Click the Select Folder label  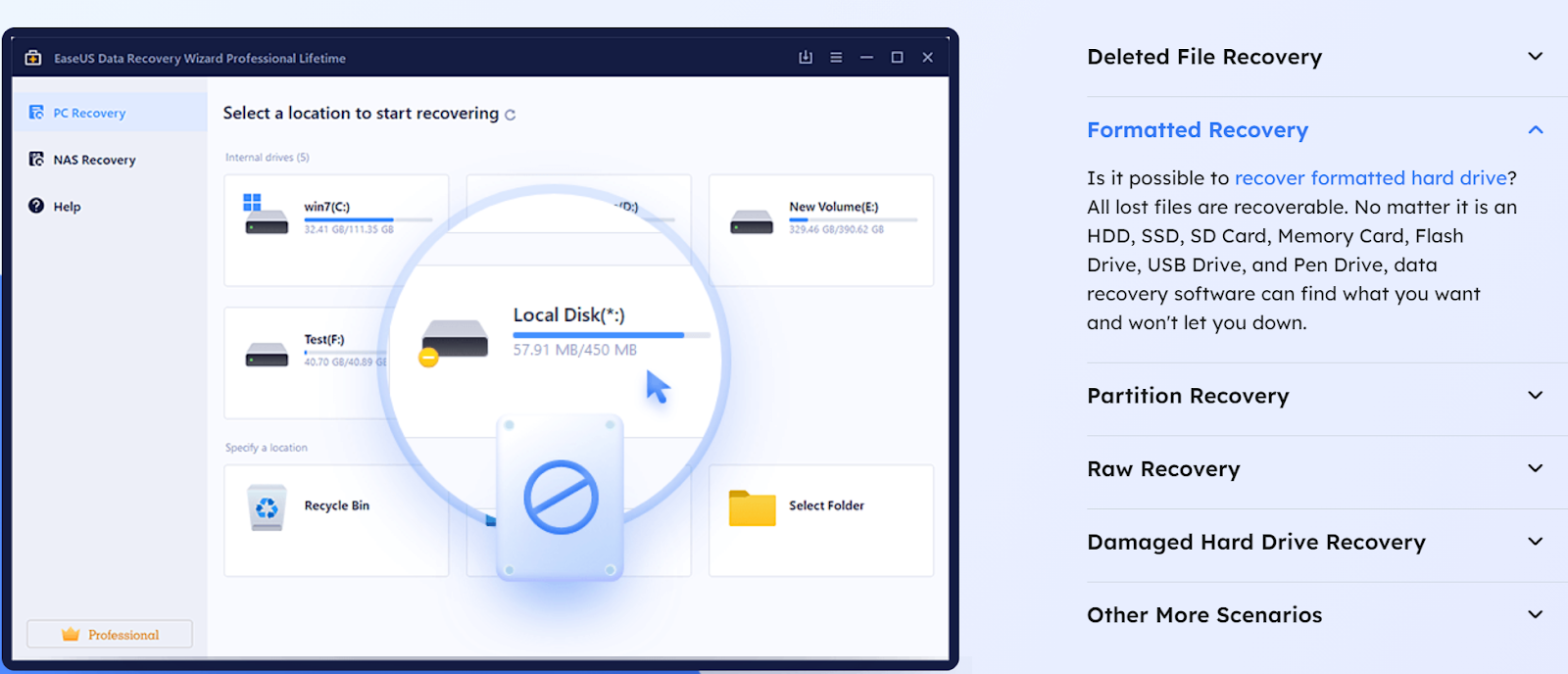(826, 505)
